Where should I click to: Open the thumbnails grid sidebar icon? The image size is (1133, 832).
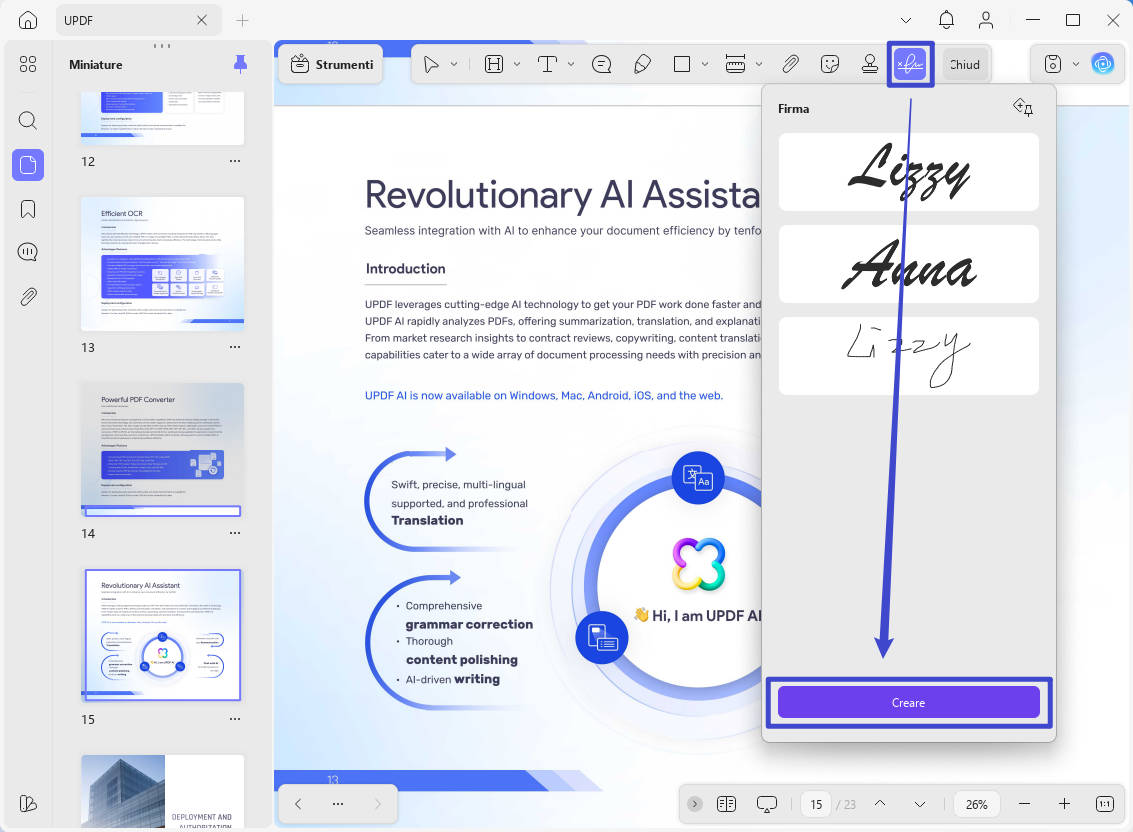tap(27, 64)
